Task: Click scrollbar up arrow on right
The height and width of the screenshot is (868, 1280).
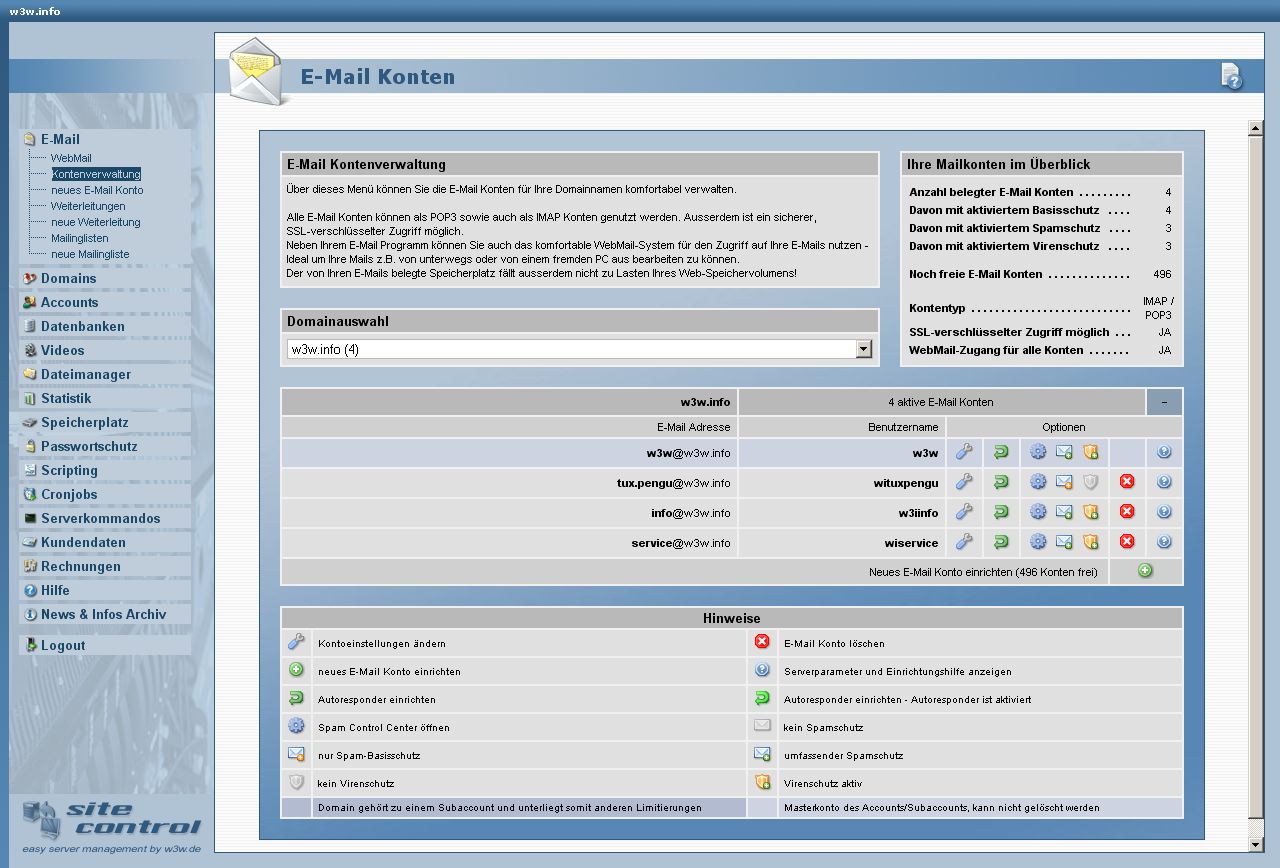Action: 1256,128
